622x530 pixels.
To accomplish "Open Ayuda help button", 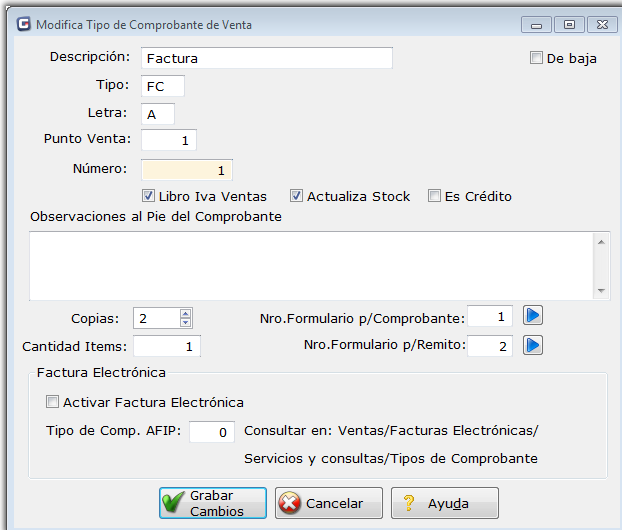I will pyautogui.click(x=443, y=503).
